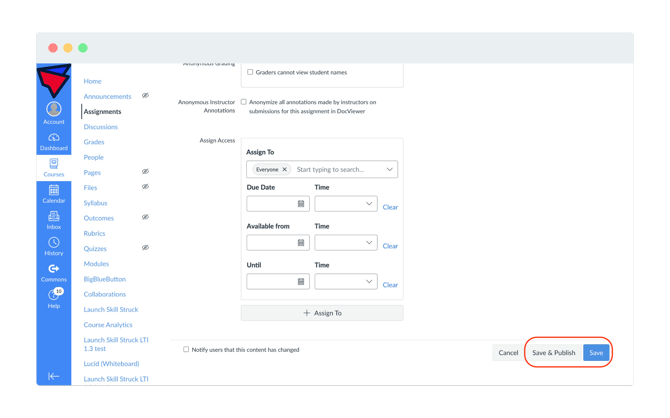The height and width of the screenshot is (418, 670).
Task: Expand the Assign To search dropdown
Action: coord(389,169)
